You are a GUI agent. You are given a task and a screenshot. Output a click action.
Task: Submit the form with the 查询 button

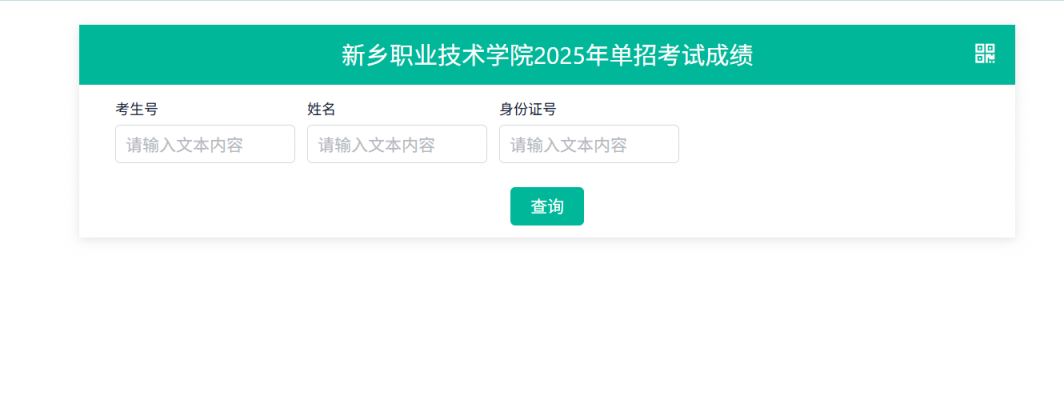tap(547, 206)
